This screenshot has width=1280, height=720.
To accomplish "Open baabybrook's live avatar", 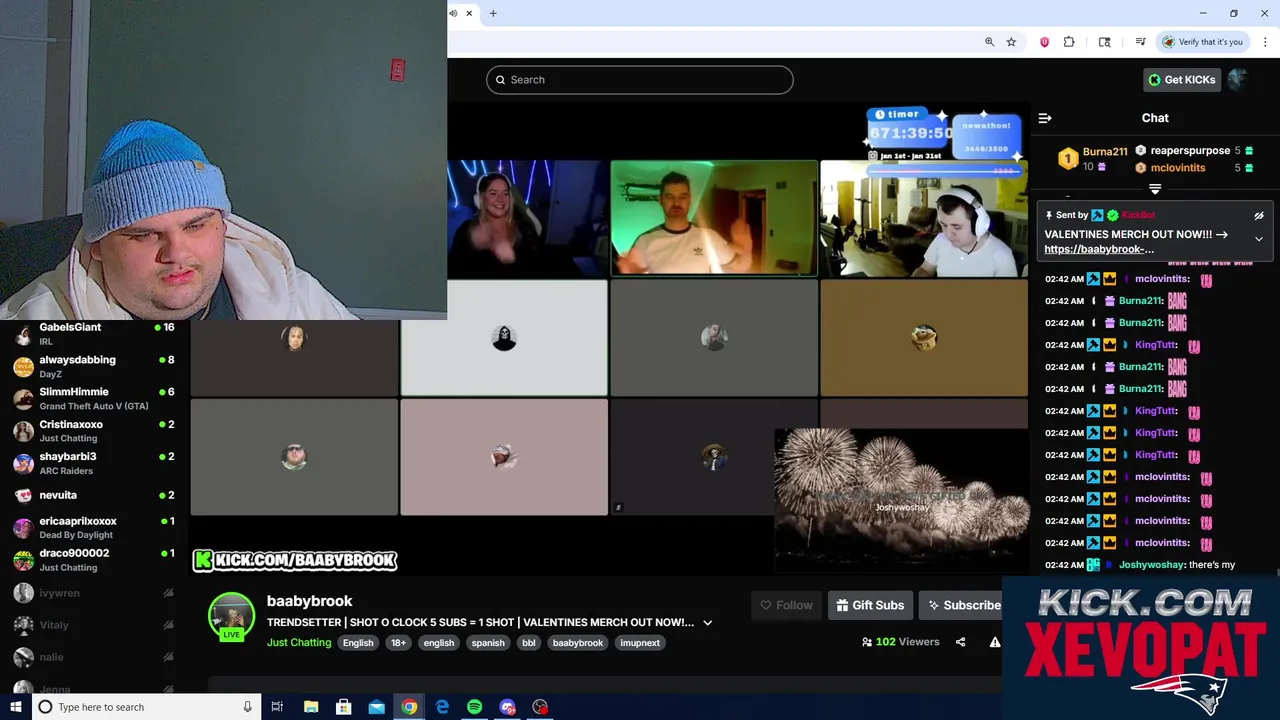I will pyautogui.click(x=231, y=617).
